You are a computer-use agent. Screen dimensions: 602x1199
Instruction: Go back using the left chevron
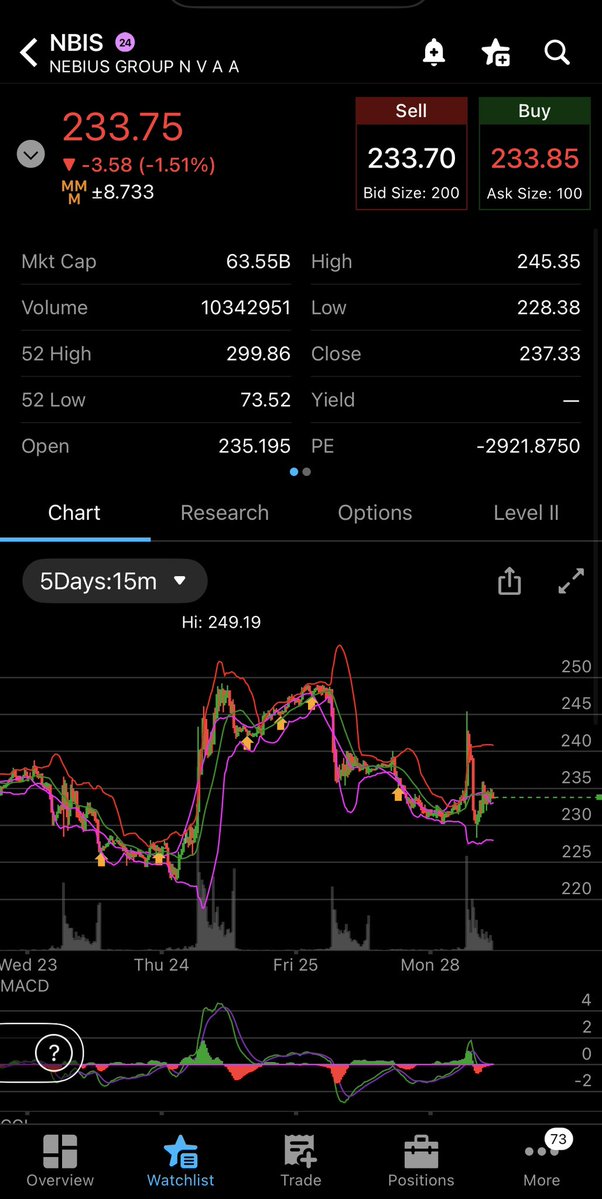(28, 53)
